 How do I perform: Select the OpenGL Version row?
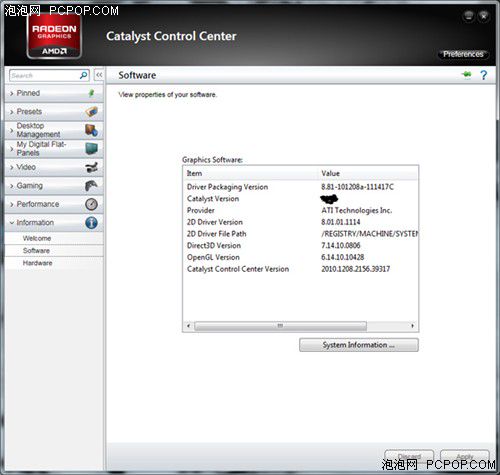point(301,257)
